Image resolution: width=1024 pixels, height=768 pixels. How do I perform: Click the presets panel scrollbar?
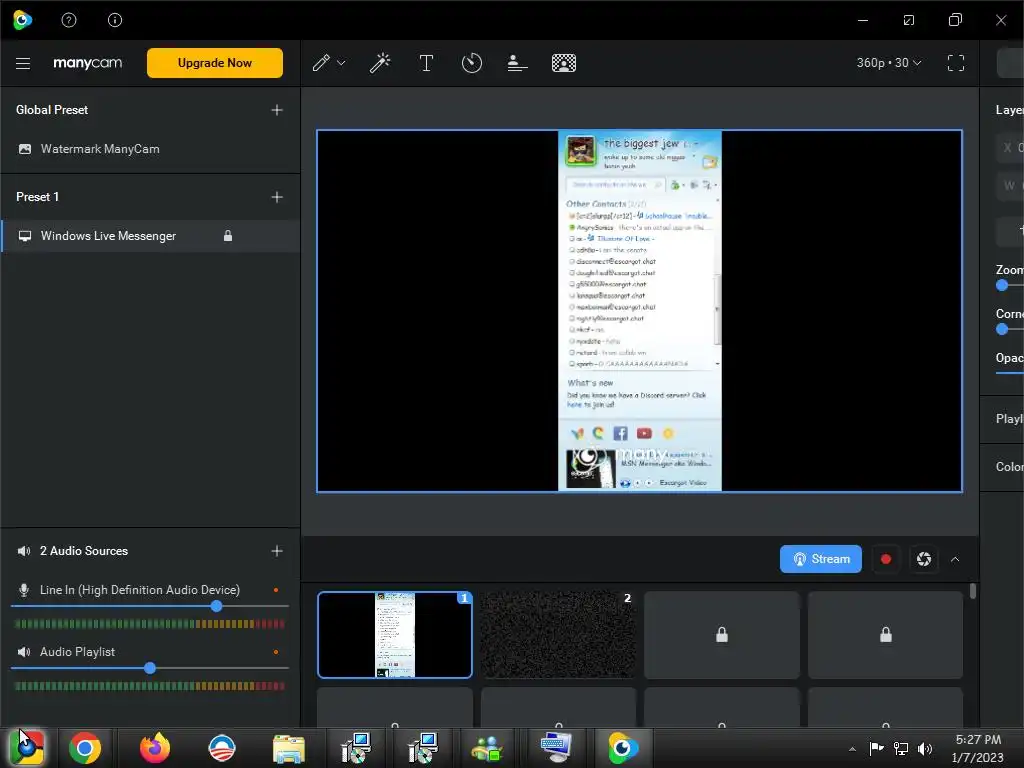point(973,591)
